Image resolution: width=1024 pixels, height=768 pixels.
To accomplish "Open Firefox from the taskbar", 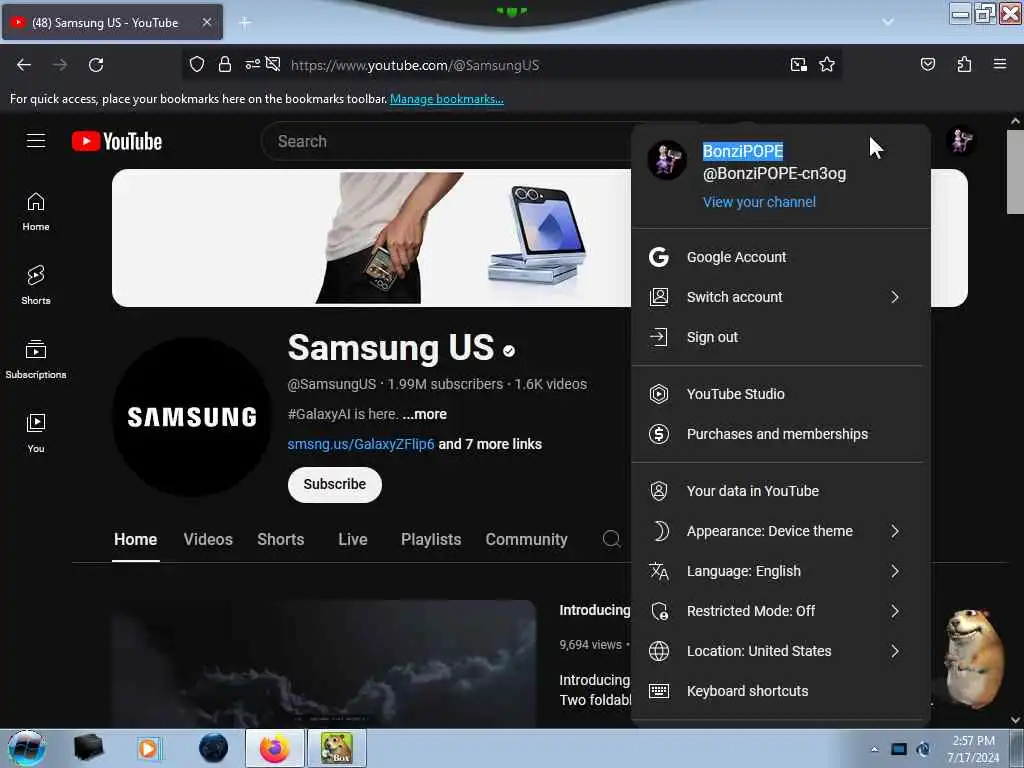I will (274, 748).
